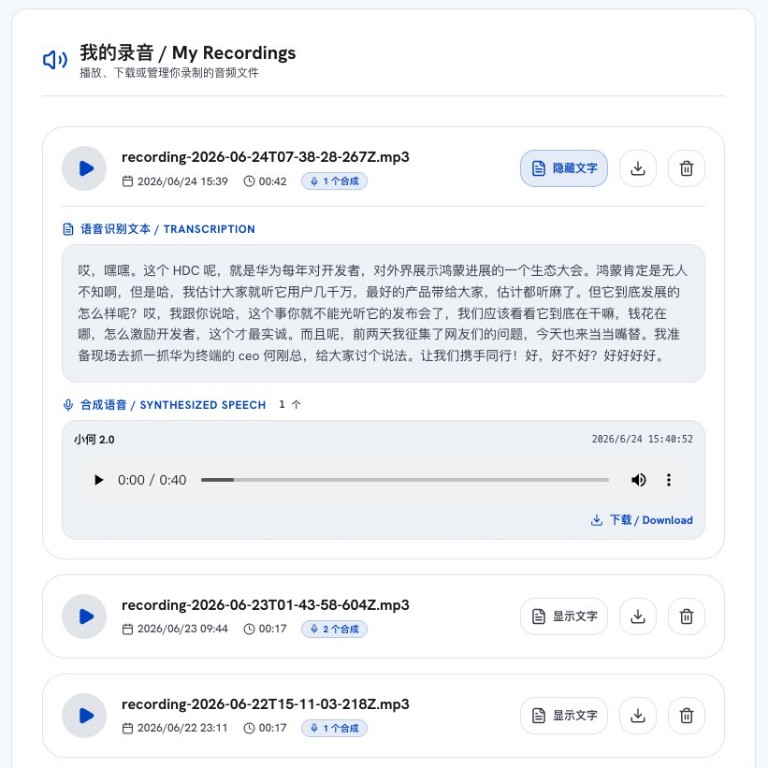The width and height of the screenshot is (768, 768).
Task: Play the 小何 2.0 synthesized audio
Action: pos(99,480)
